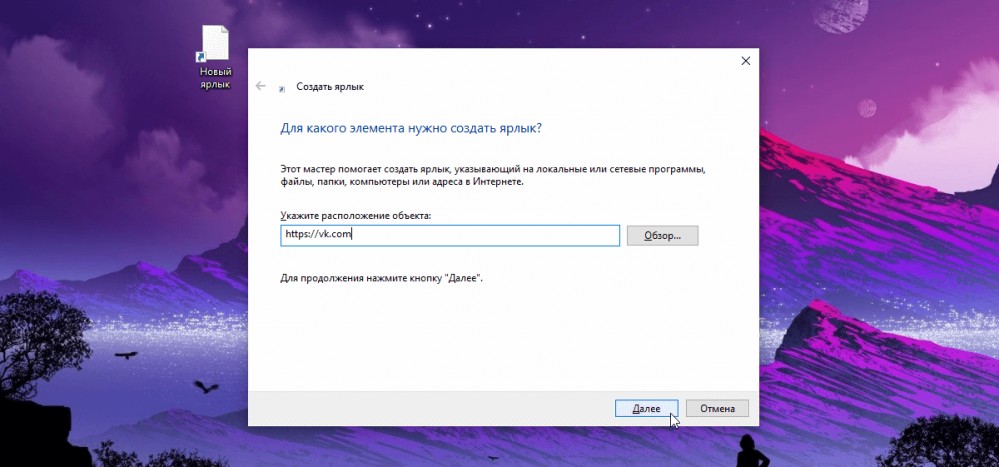Click the https://vk.com text in the field

(319, 234)
